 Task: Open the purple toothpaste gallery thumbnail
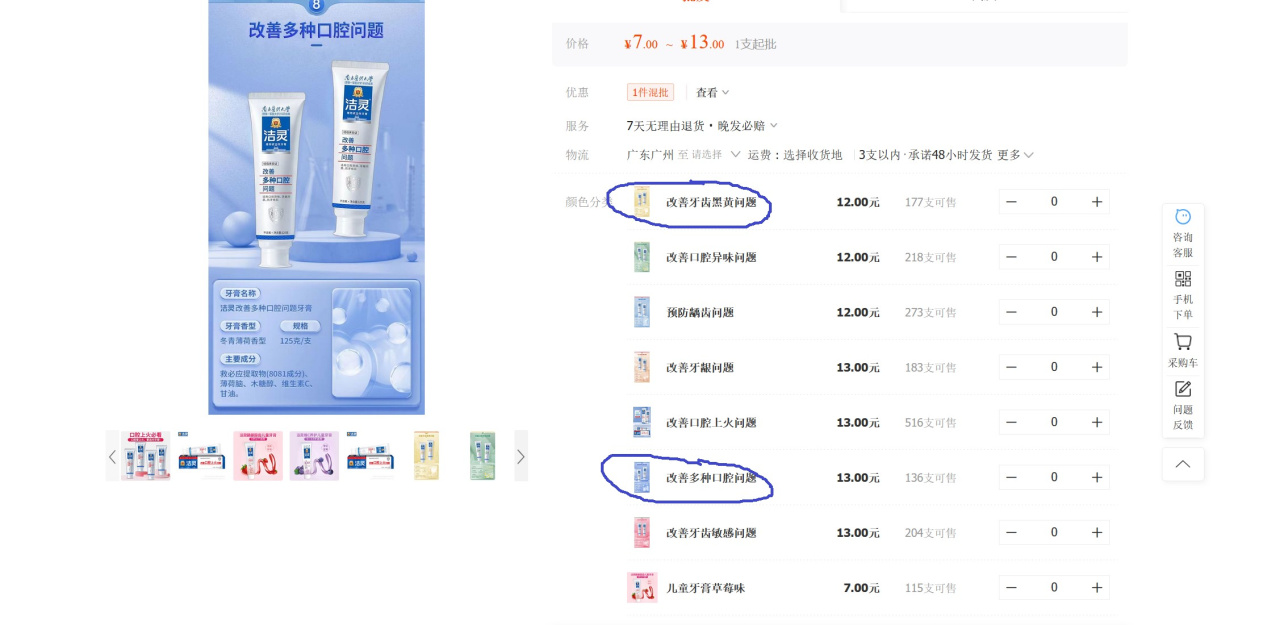click(x=314, y=456)
